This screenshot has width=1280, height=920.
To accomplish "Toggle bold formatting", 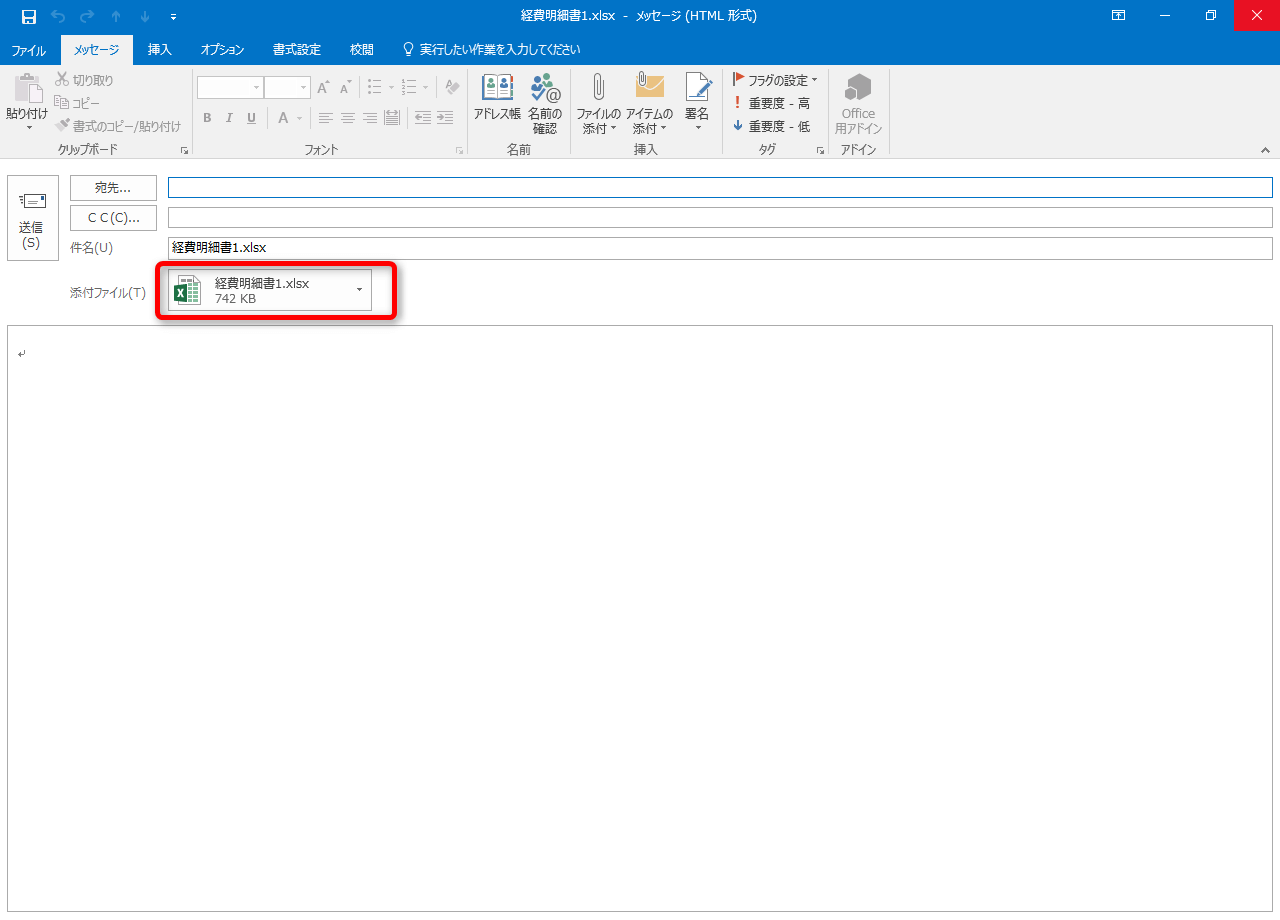I will click(207, 118).
